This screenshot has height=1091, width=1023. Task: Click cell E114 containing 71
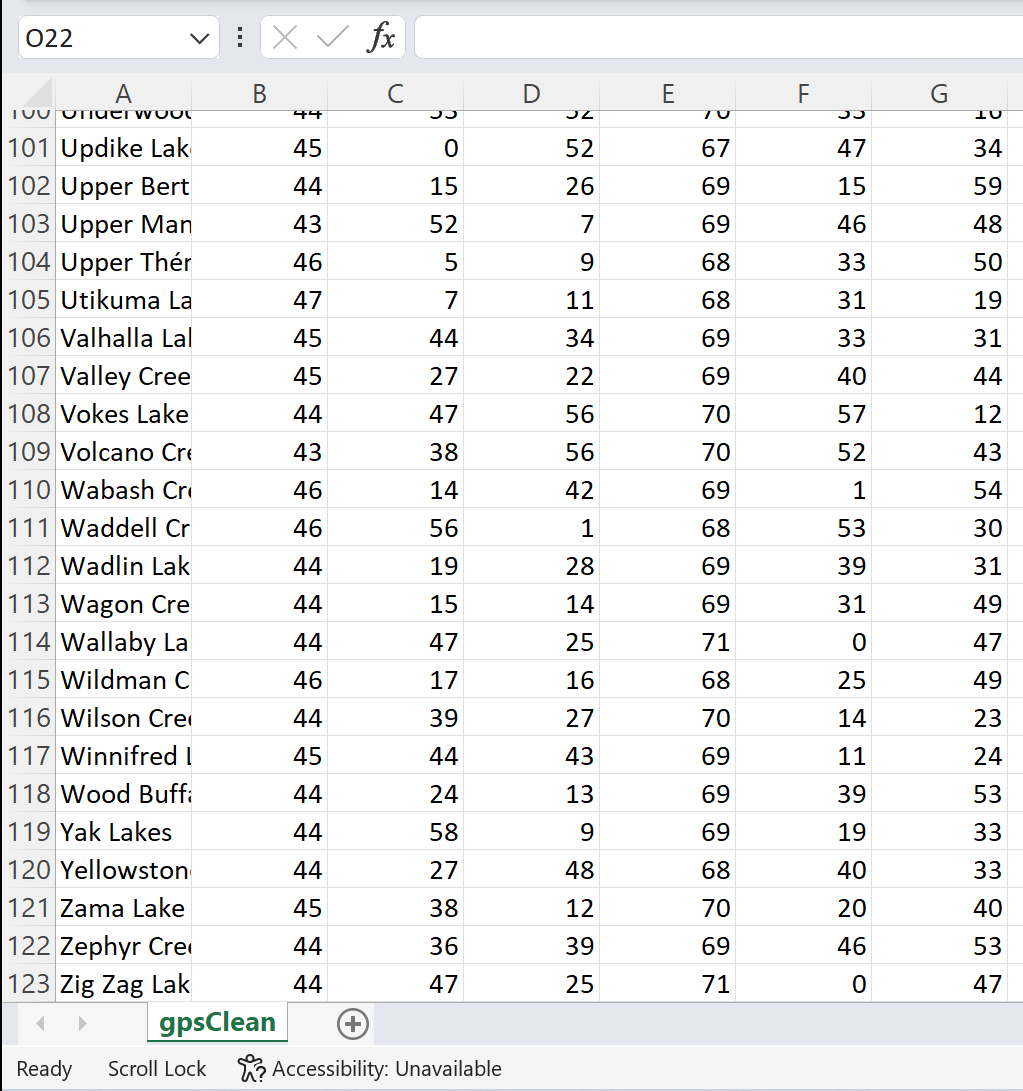click(667, 642)
